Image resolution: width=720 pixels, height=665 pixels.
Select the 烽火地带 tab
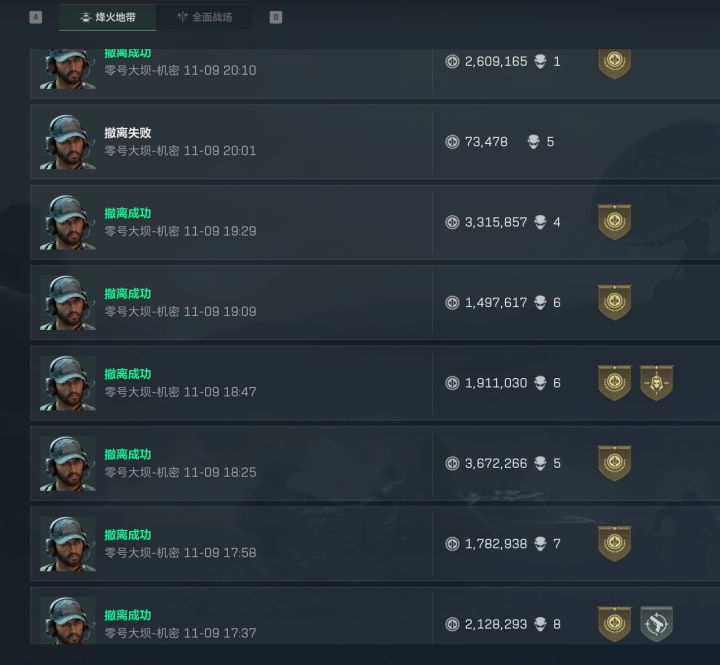[108, 17]
